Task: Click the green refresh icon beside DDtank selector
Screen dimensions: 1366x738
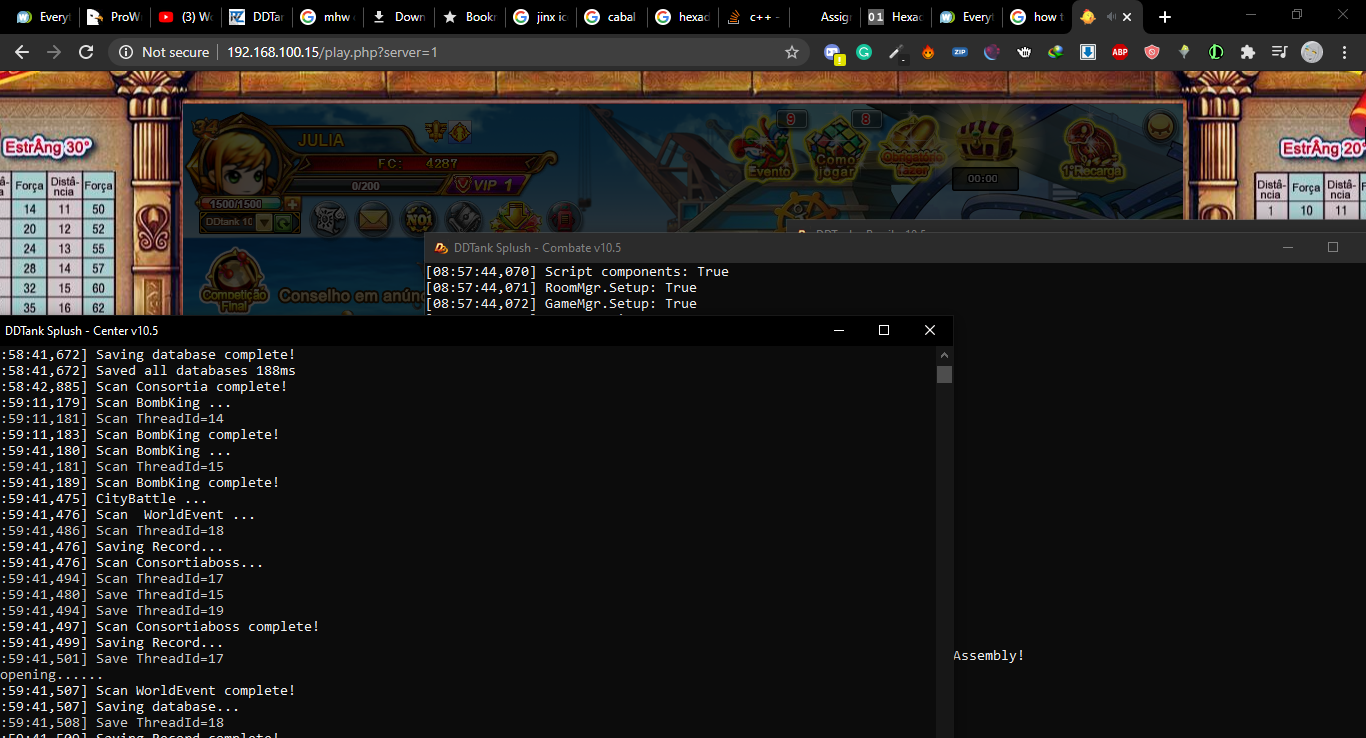Action: [x=283, y=222]
